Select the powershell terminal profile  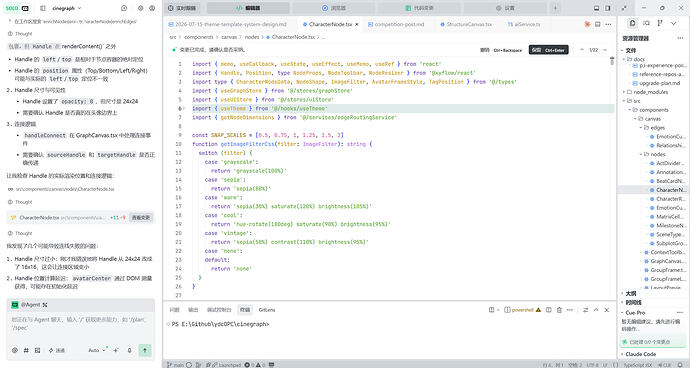point(522,310)
